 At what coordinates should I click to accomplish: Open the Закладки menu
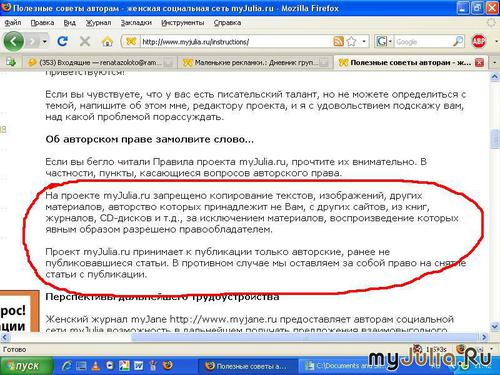click(136, 23)
